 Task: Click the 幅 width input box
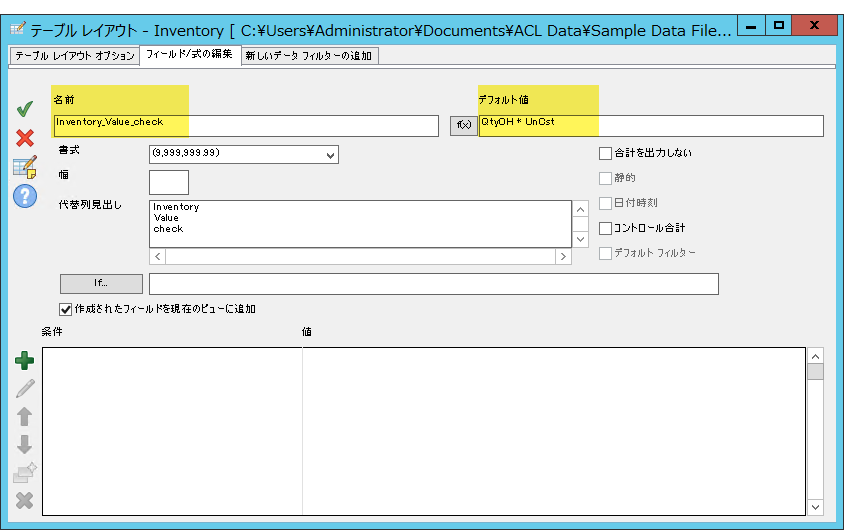(168, 182)
